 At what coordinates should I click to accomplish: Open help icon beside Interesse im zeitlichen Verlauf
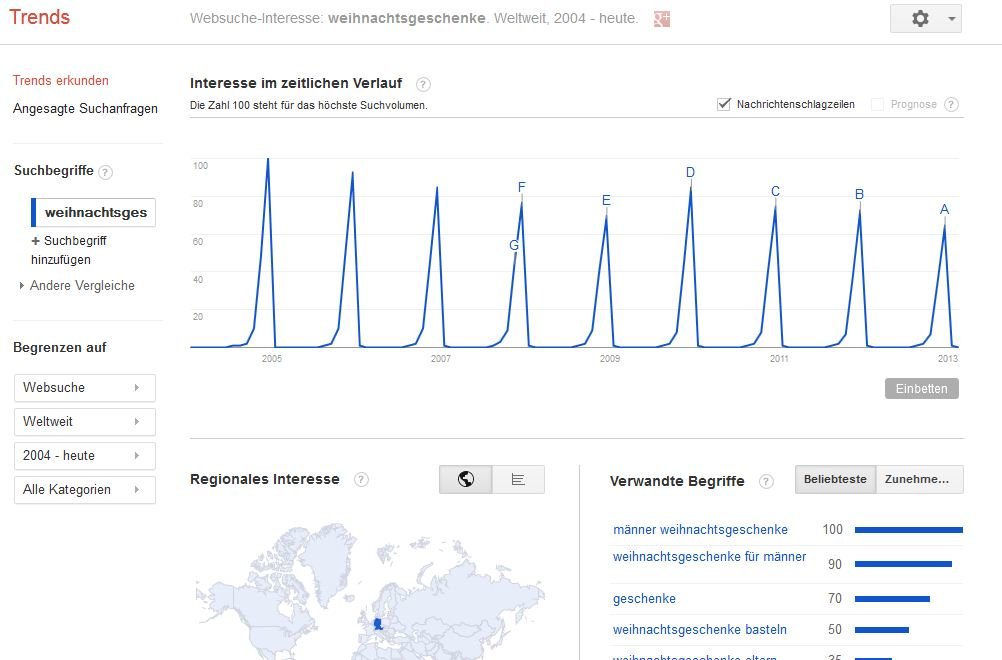423,84
